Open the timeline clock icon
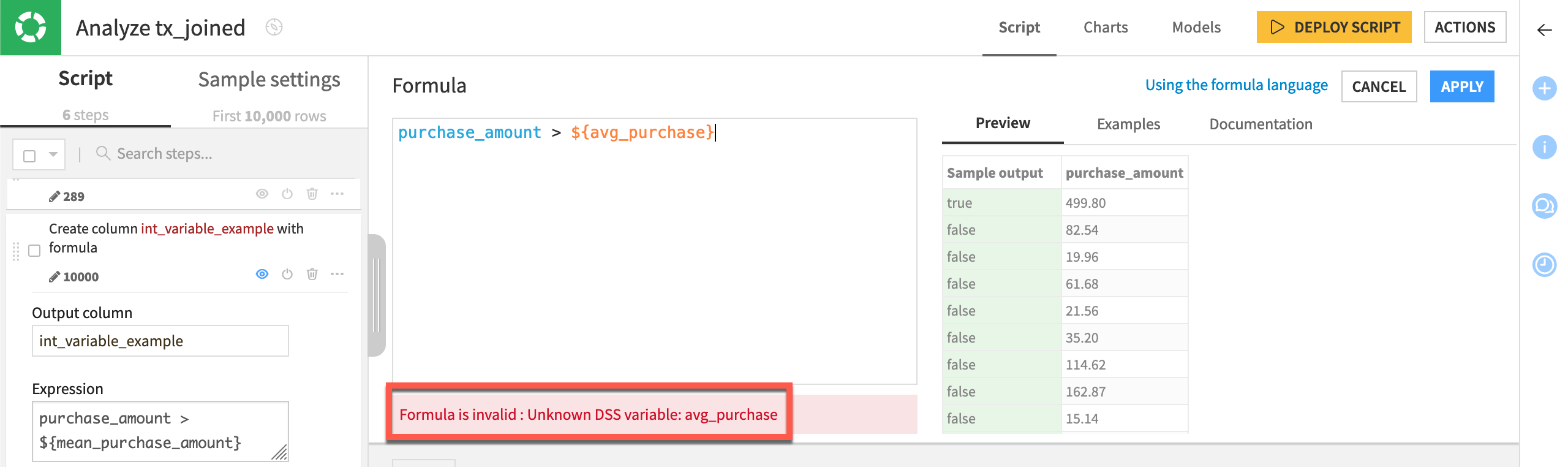 (1544, 265)
